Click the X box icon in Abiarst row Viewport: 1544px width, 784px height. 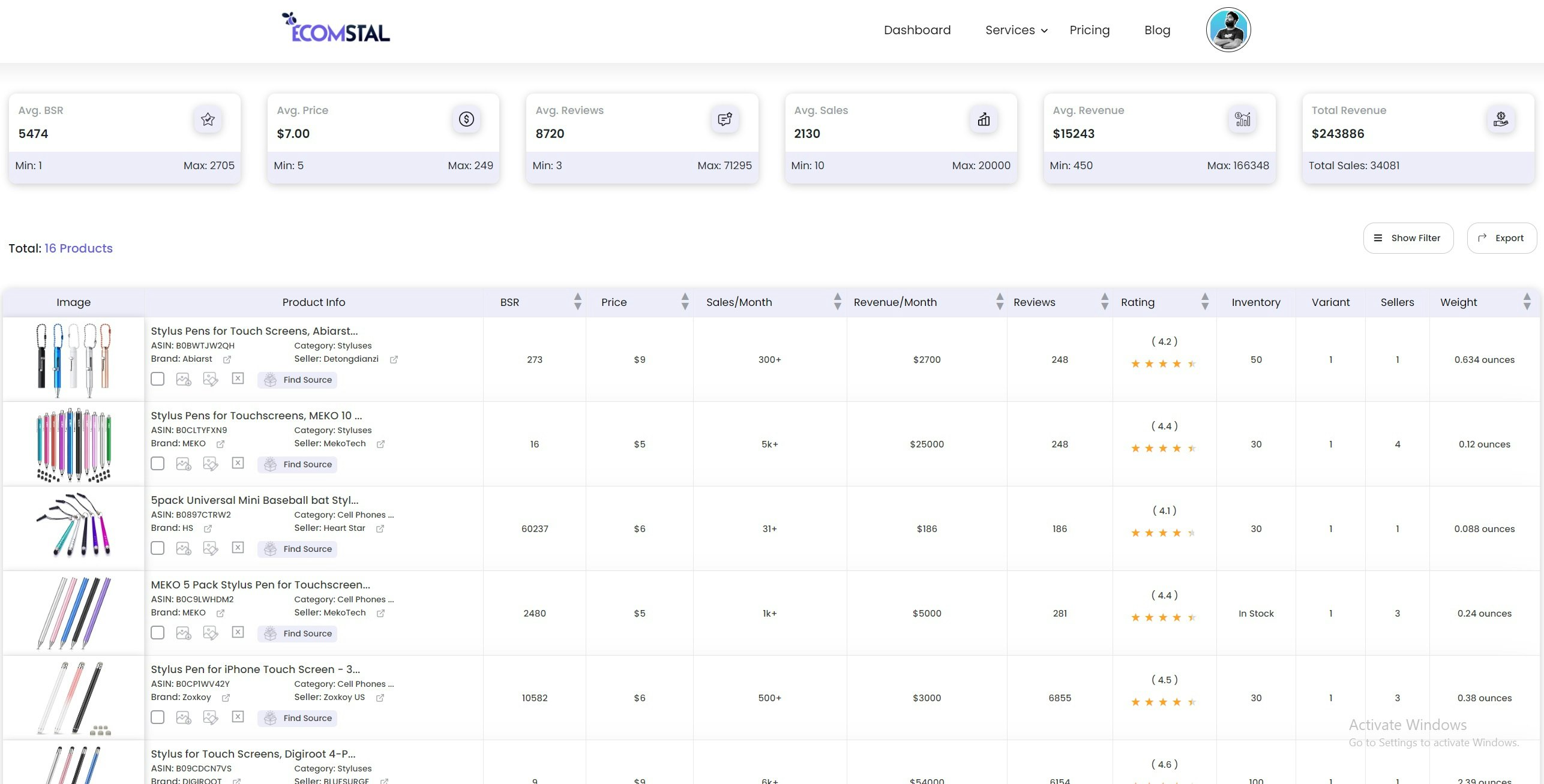pyautogui.click(x=238, y=379)
